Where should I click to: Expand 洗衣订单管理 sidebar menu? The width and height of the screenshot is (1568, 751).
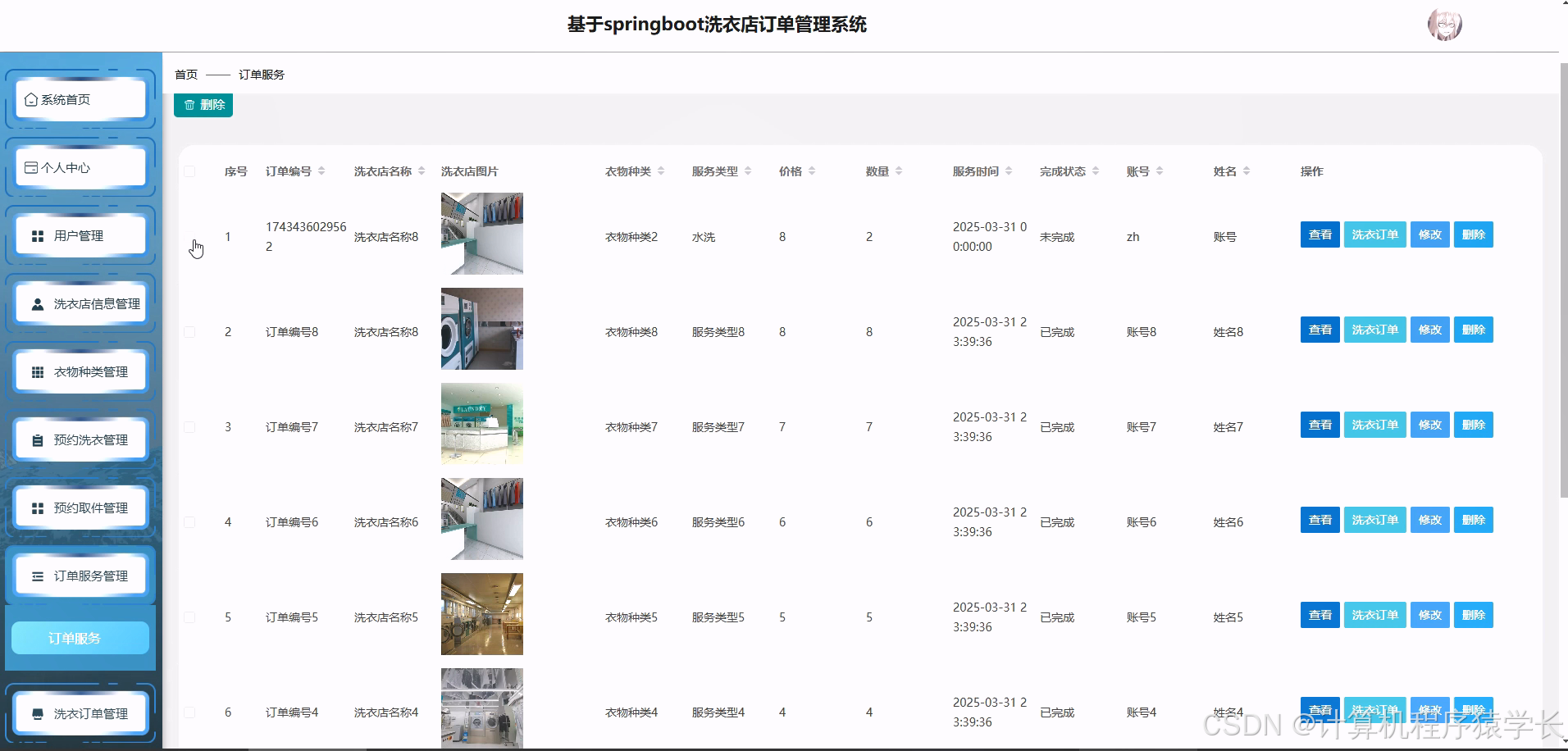click(x=80, y=714)
